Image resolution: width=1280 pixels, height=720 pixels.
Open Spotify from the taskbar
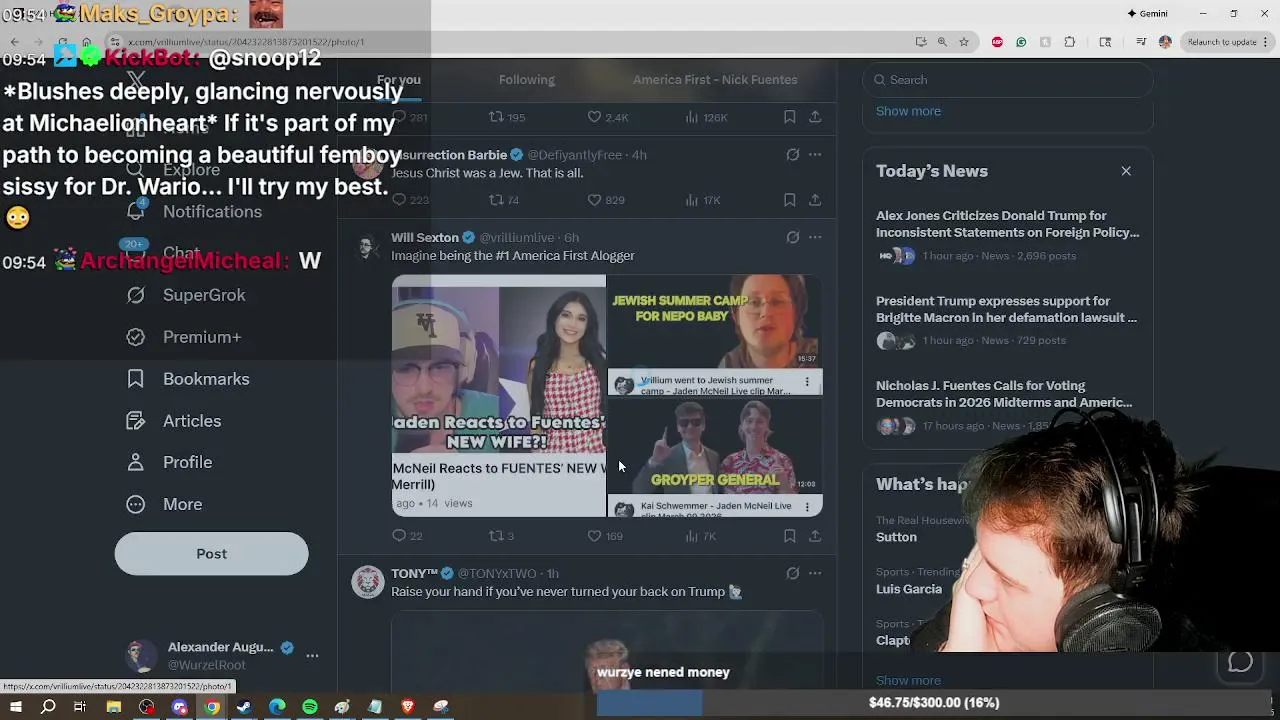click(310, 707)
